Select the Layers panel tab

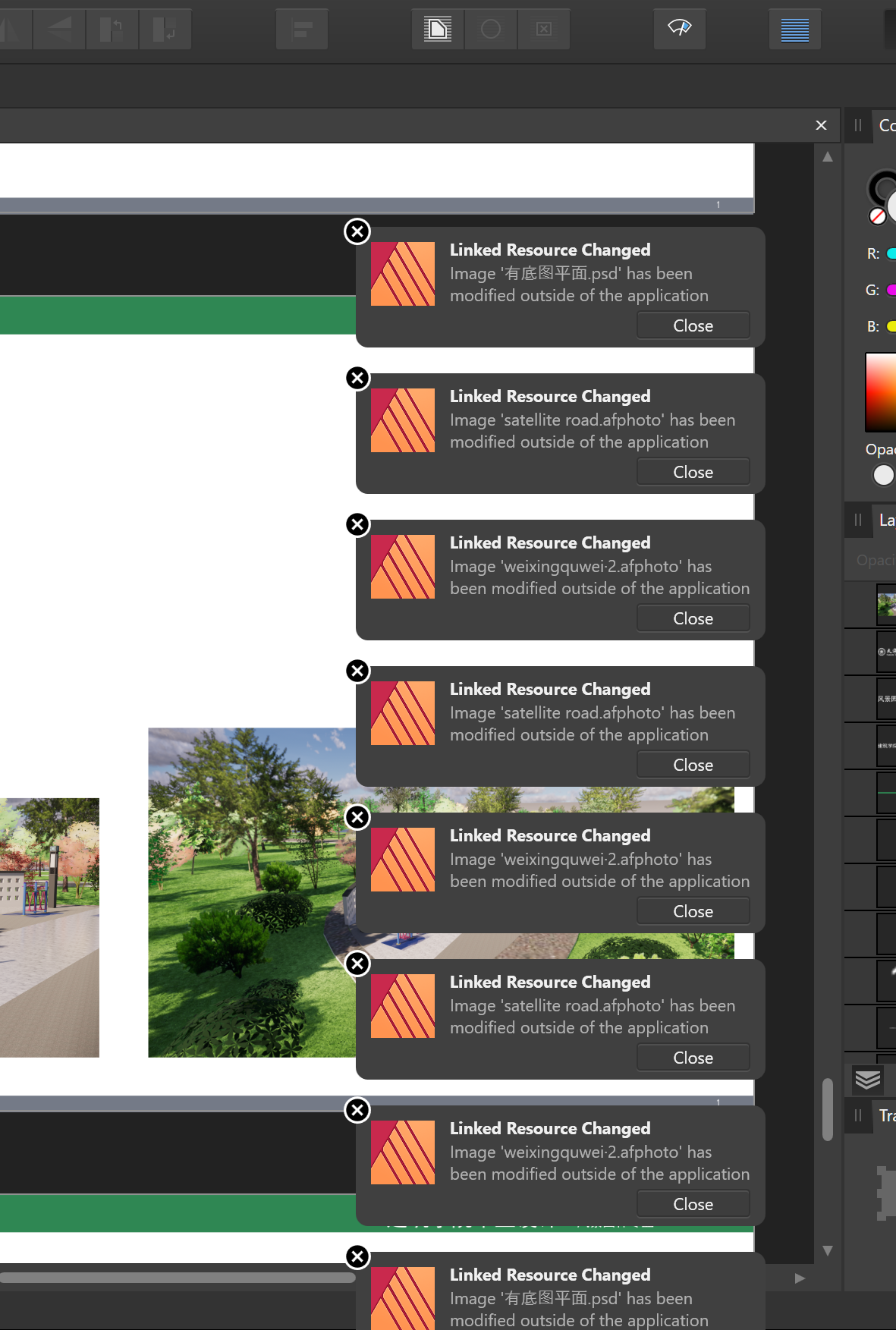click(x=886, y=520)
